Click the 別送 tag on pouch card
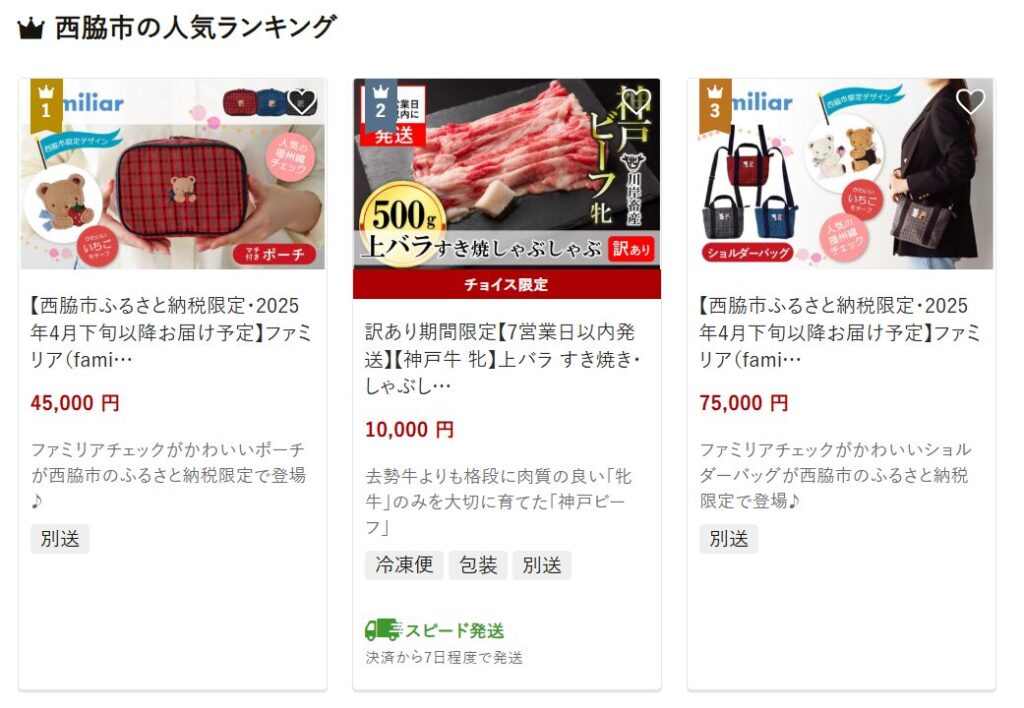 (60, 539)
